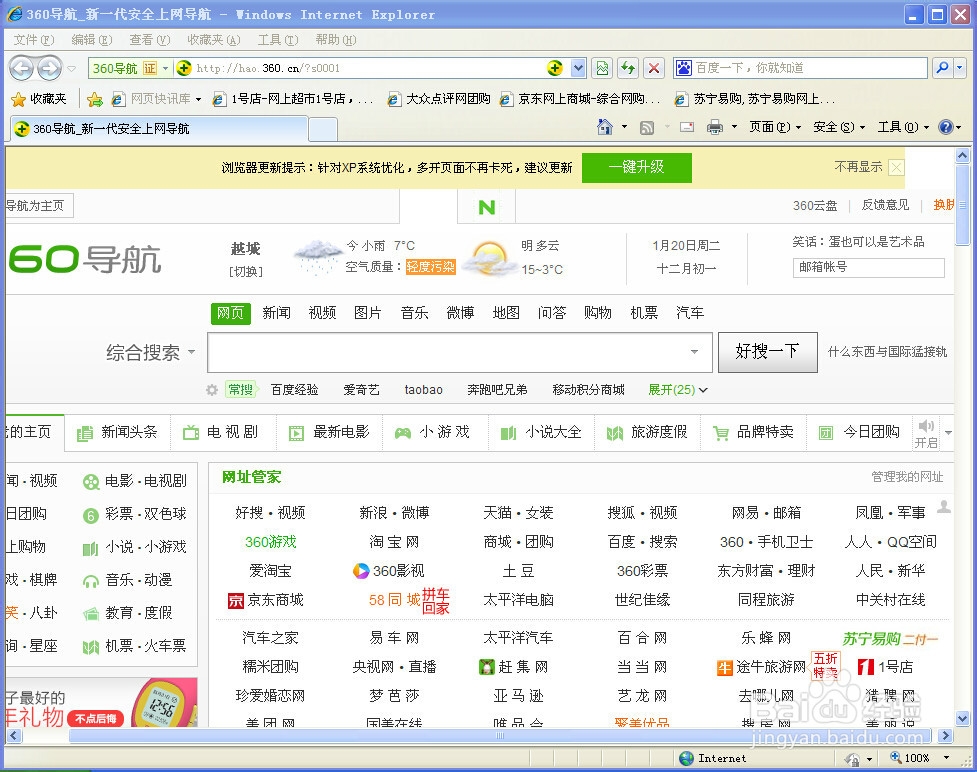Expand navigation tabs more arrow
Viewport: 977px width, 772px height.
(948, 432)
